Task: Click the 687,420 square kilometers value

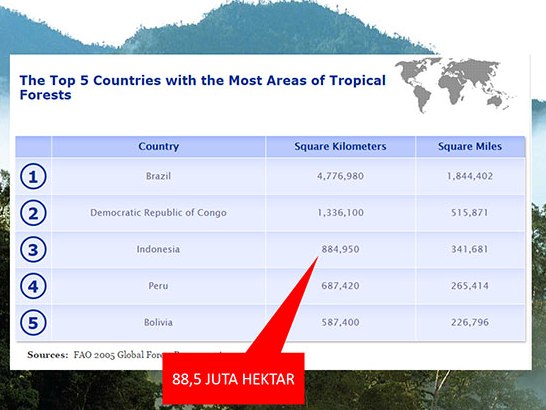Action: click(x=340, y=286)
